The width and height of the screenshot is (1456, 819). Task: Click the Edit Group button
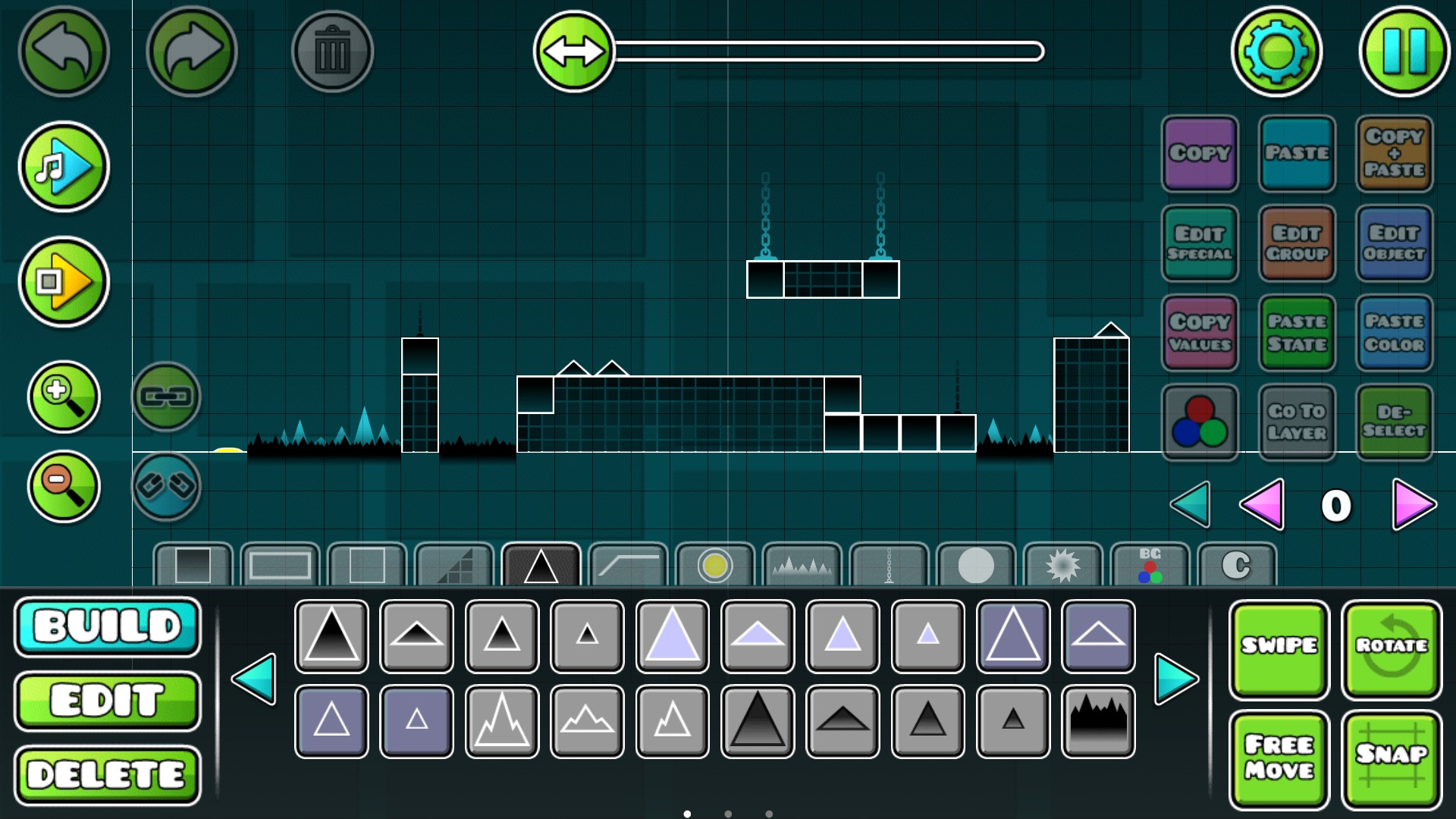1296,241
